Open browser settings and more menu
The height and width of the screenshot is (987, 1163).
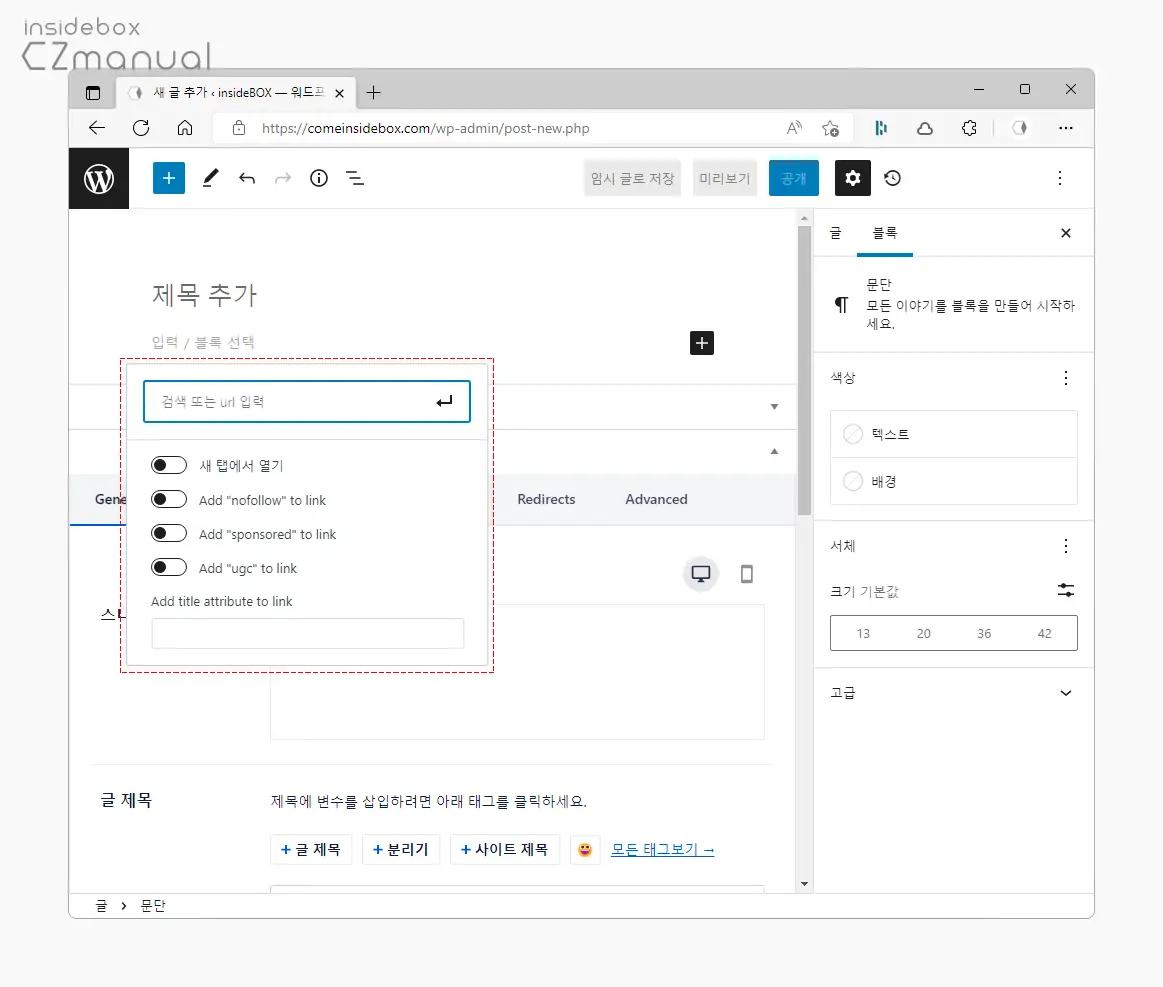(1066, 128)
